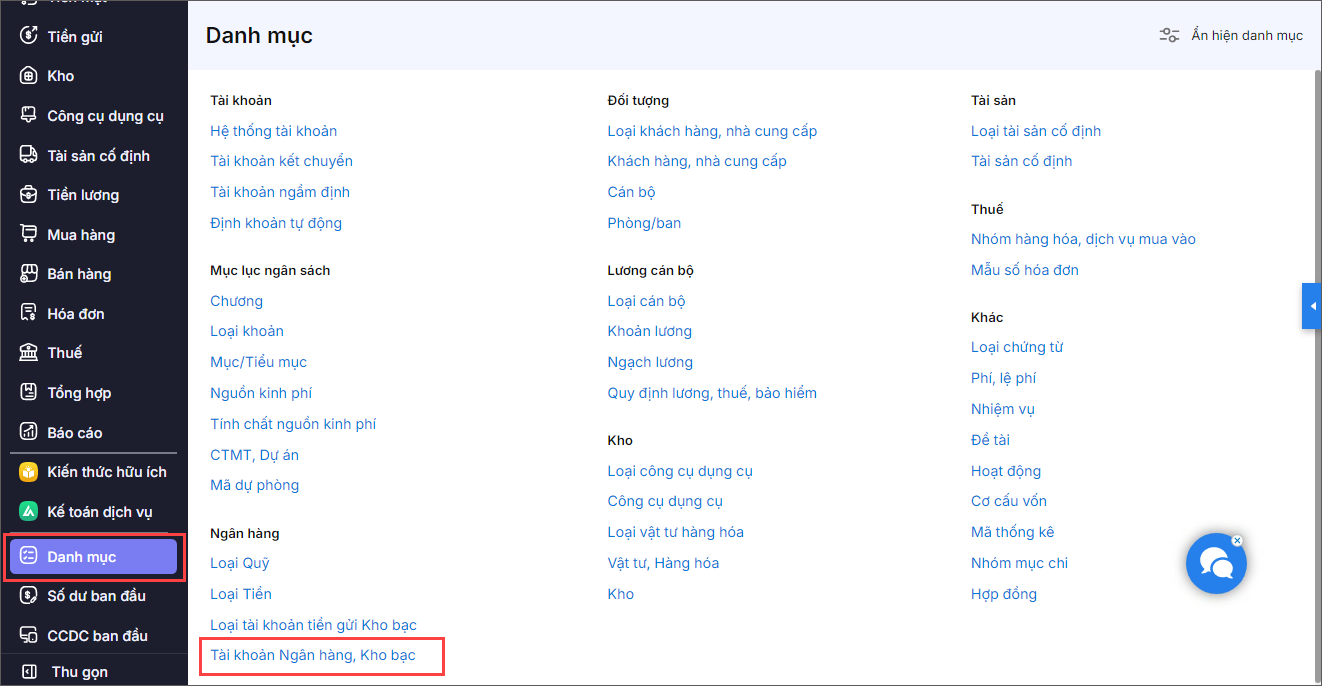The height and width of the screenshot is (686, 1322).
Task: Click Tài sản cố định truck icon
Action: click(x=29, y=155)
